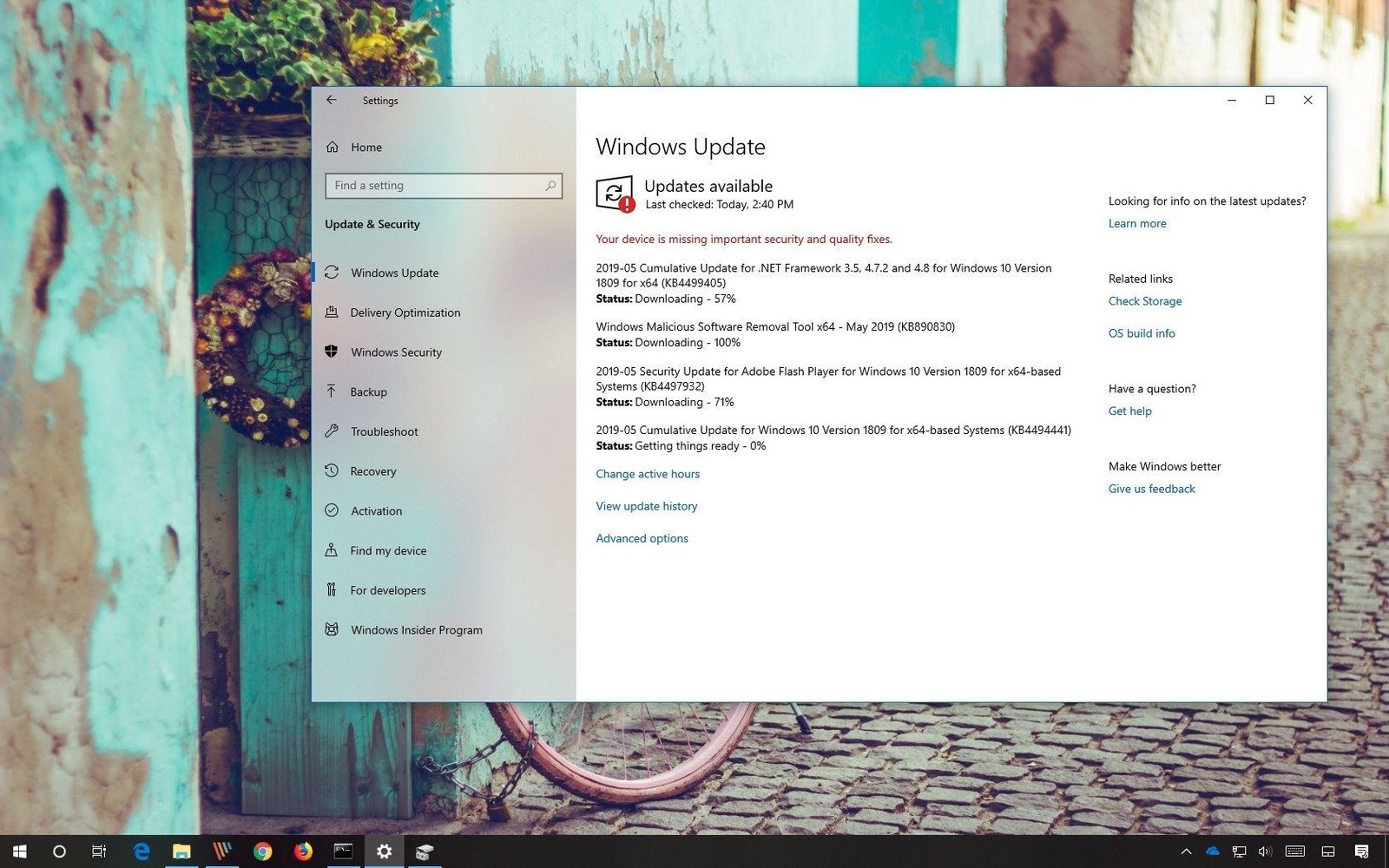Open Change active hours link

(x=648, y=474)
